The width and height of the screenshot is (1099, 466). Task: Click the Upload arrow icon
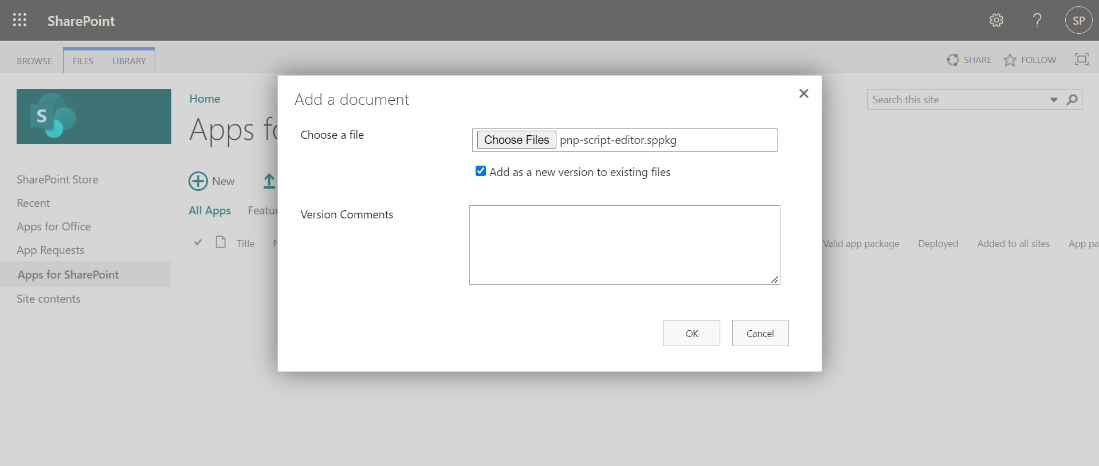(269, 181)
